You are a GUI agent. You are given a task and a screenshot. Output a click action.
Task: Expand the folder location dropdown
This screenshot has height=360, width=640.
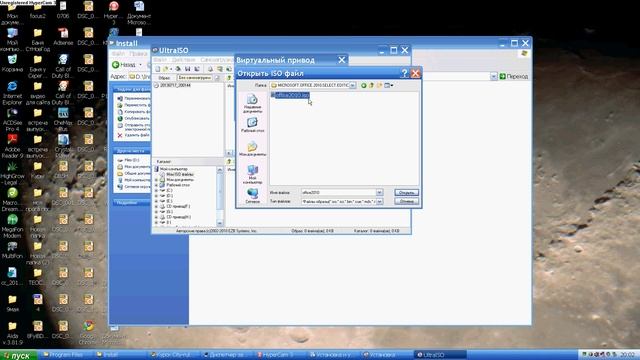click(352, 85)
